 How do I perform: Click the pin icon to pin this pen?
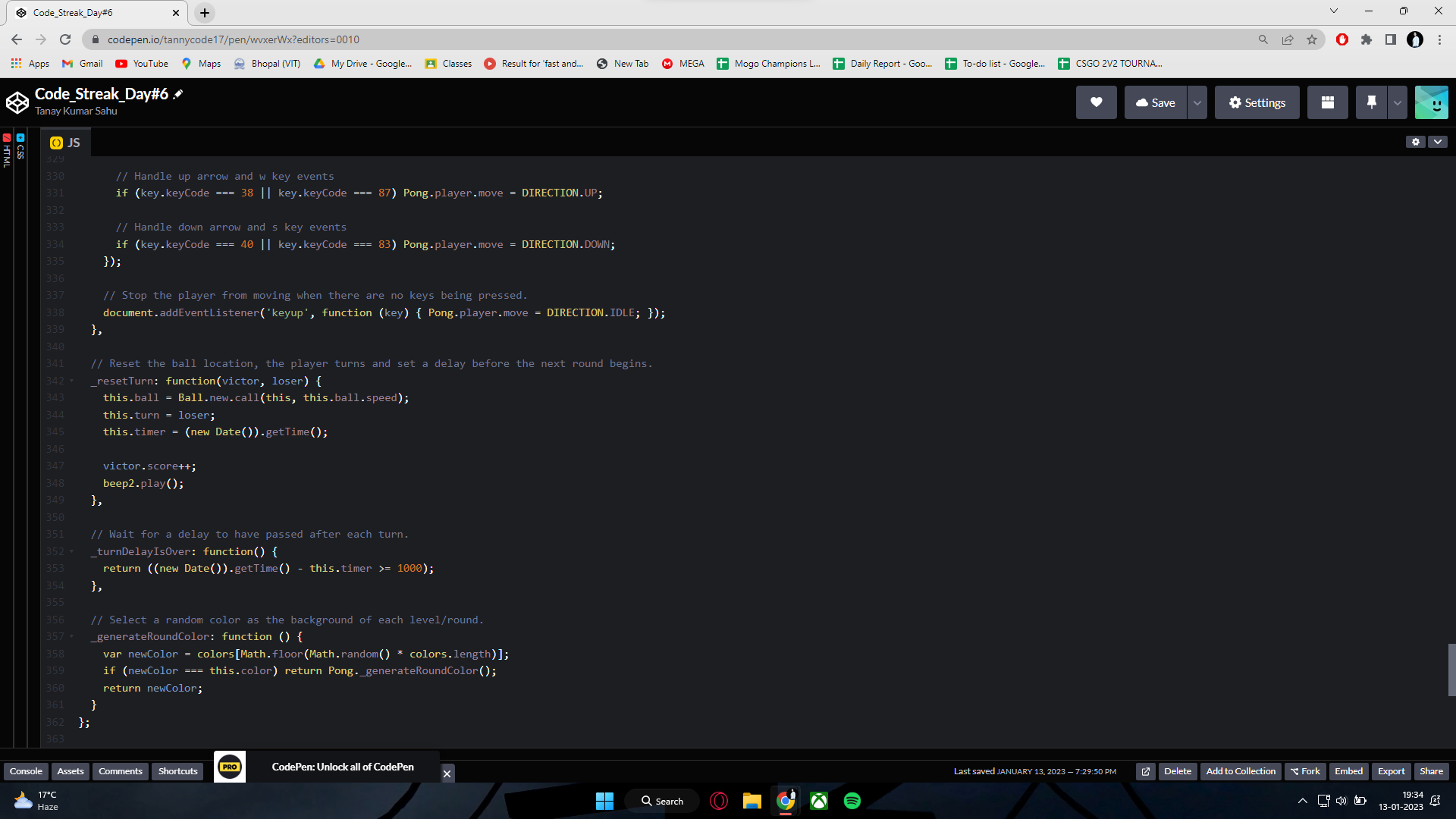[1371, 102]
